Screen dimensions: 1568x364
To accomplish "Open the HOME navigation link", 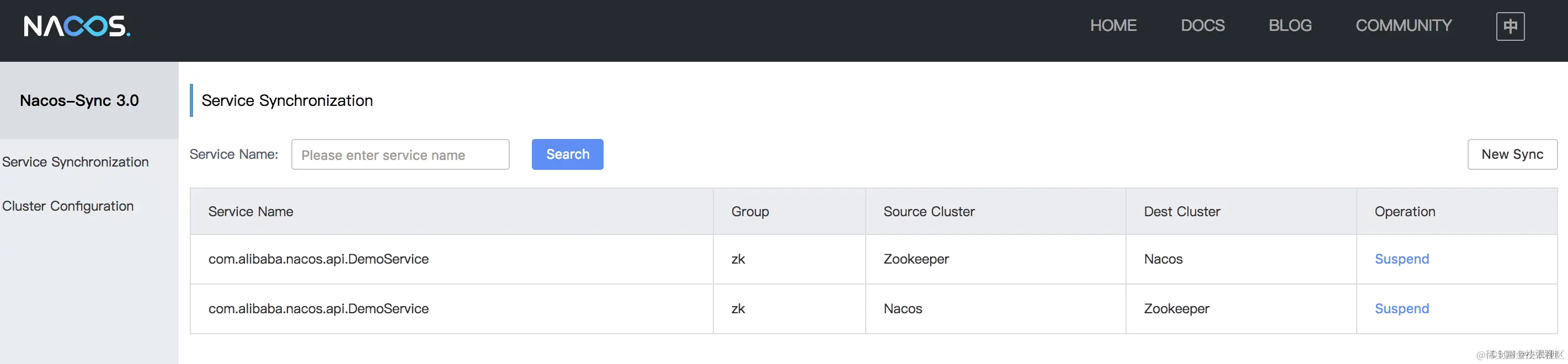I will pos(1113,25).
